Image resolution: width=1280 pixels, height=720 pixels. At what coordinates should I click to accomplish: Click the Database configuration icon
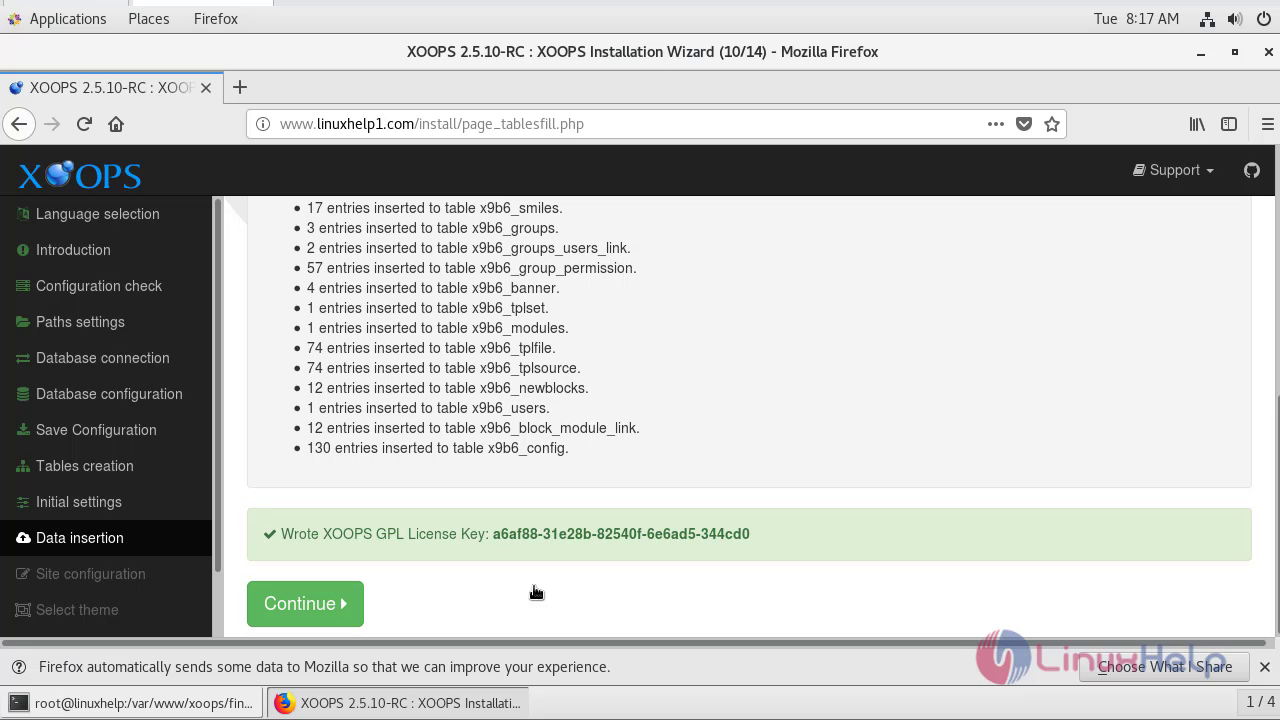tap(23, 394)
